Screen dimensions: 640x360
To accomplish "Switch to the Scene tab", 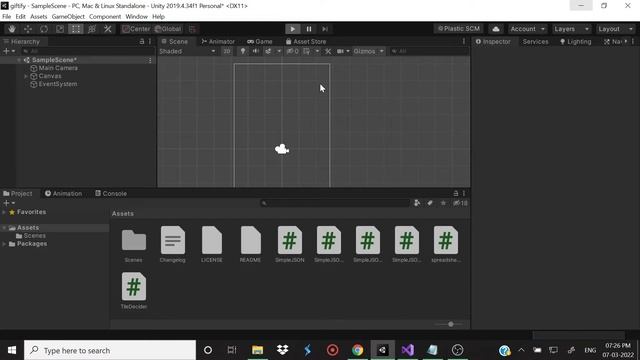I will point(175,42).
